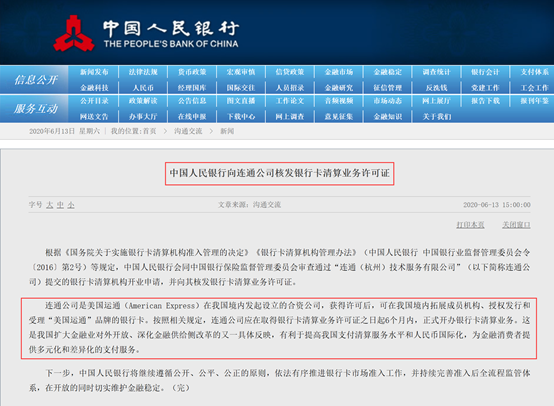Go to the 国际交往 section

(x=241, y=88)
